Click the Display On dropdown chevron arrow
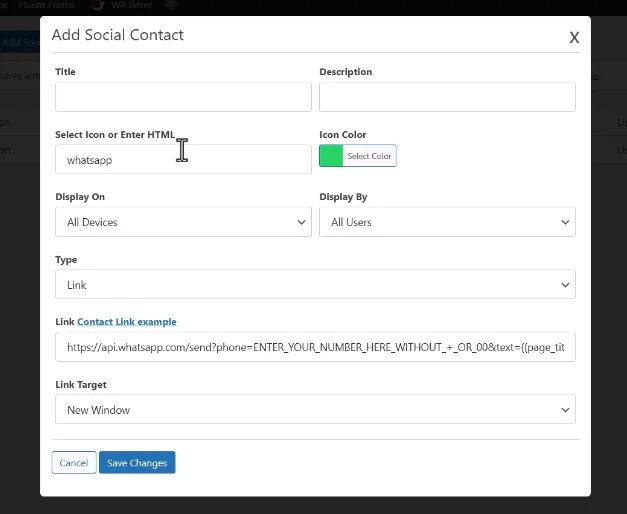 point(301,222)
